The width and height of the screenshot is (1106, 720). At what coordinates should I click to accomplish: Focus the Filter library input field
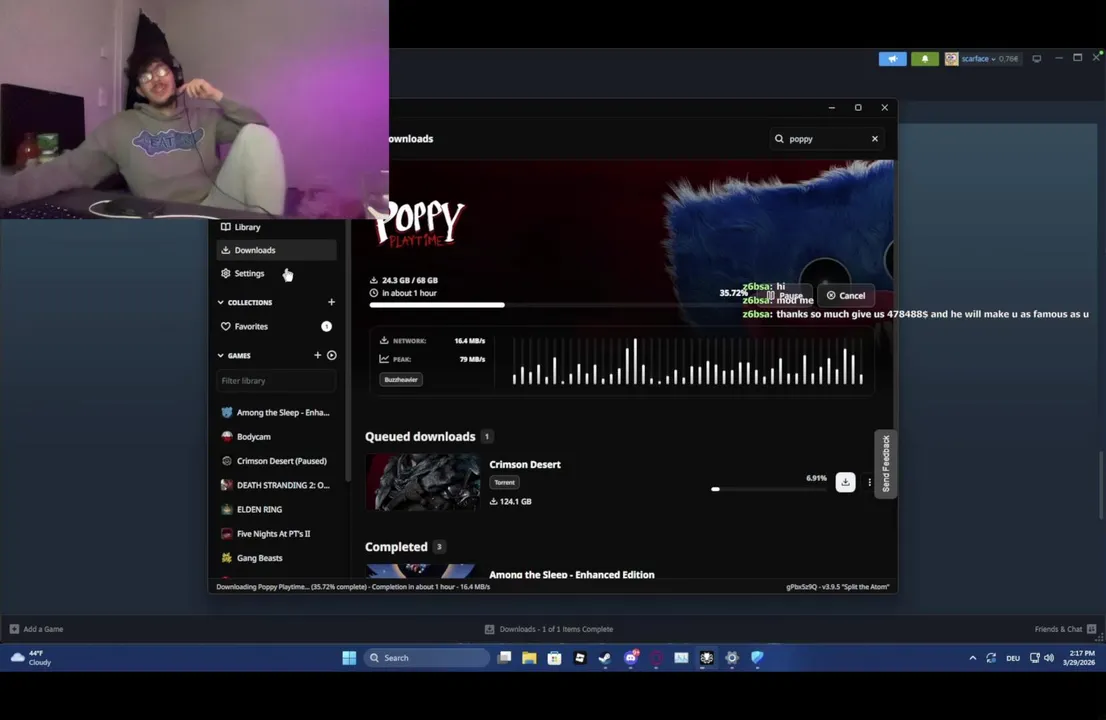click(276, 381)
